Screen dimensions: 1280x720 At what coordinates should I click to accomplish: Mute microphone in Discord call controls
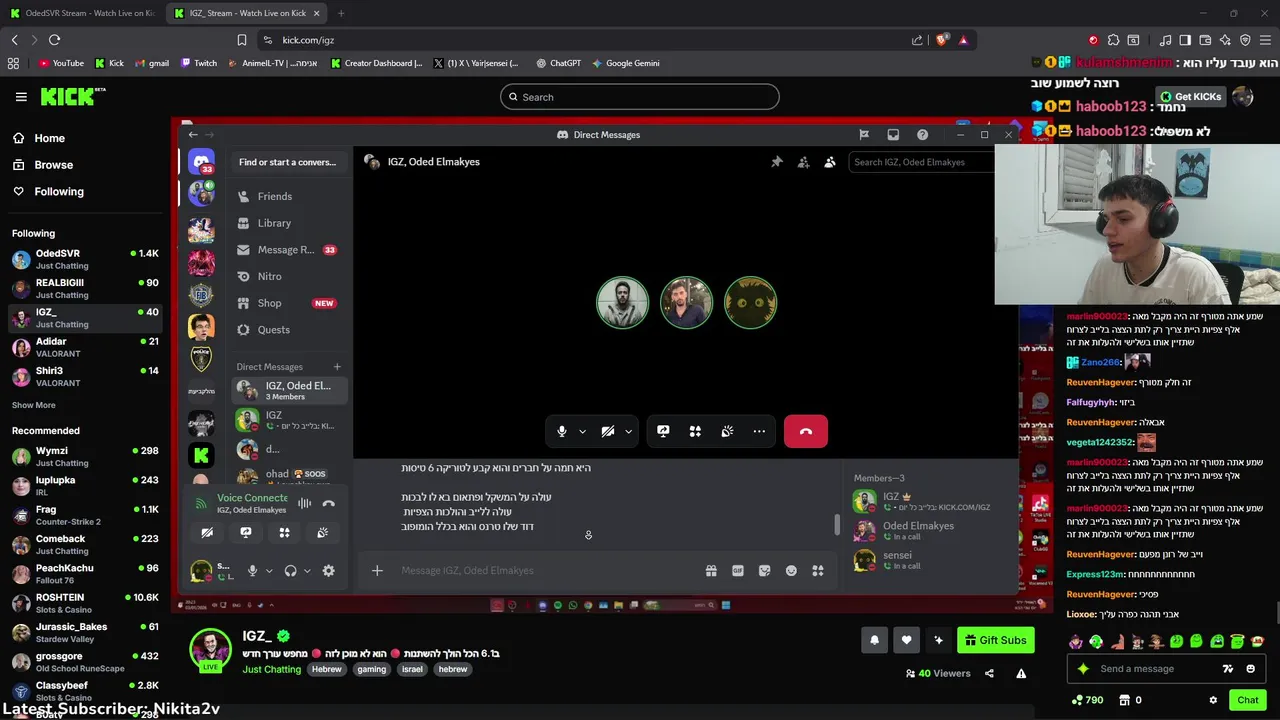[x=562, y=431]
